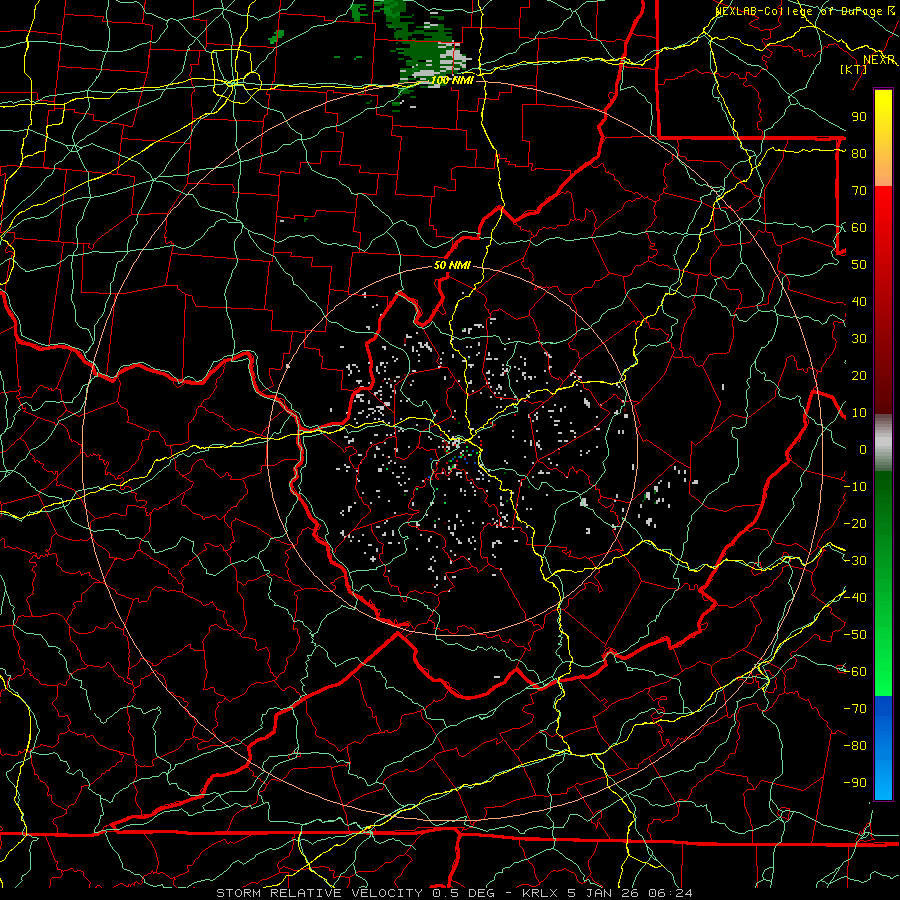Pick the gray band at zero velocity
The width and height of the screenshot is (900, 900).
point(883,444)
